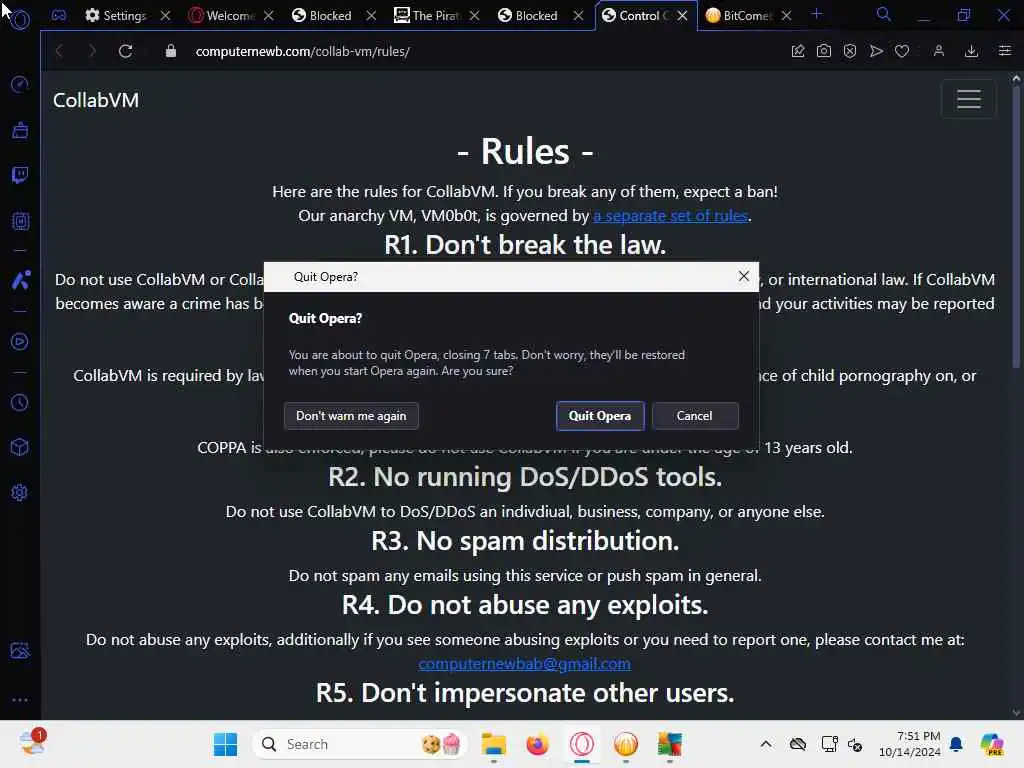Open History clock icon in sidebar
Viewport: 1024px width, 768px height.
pos(20,403)
